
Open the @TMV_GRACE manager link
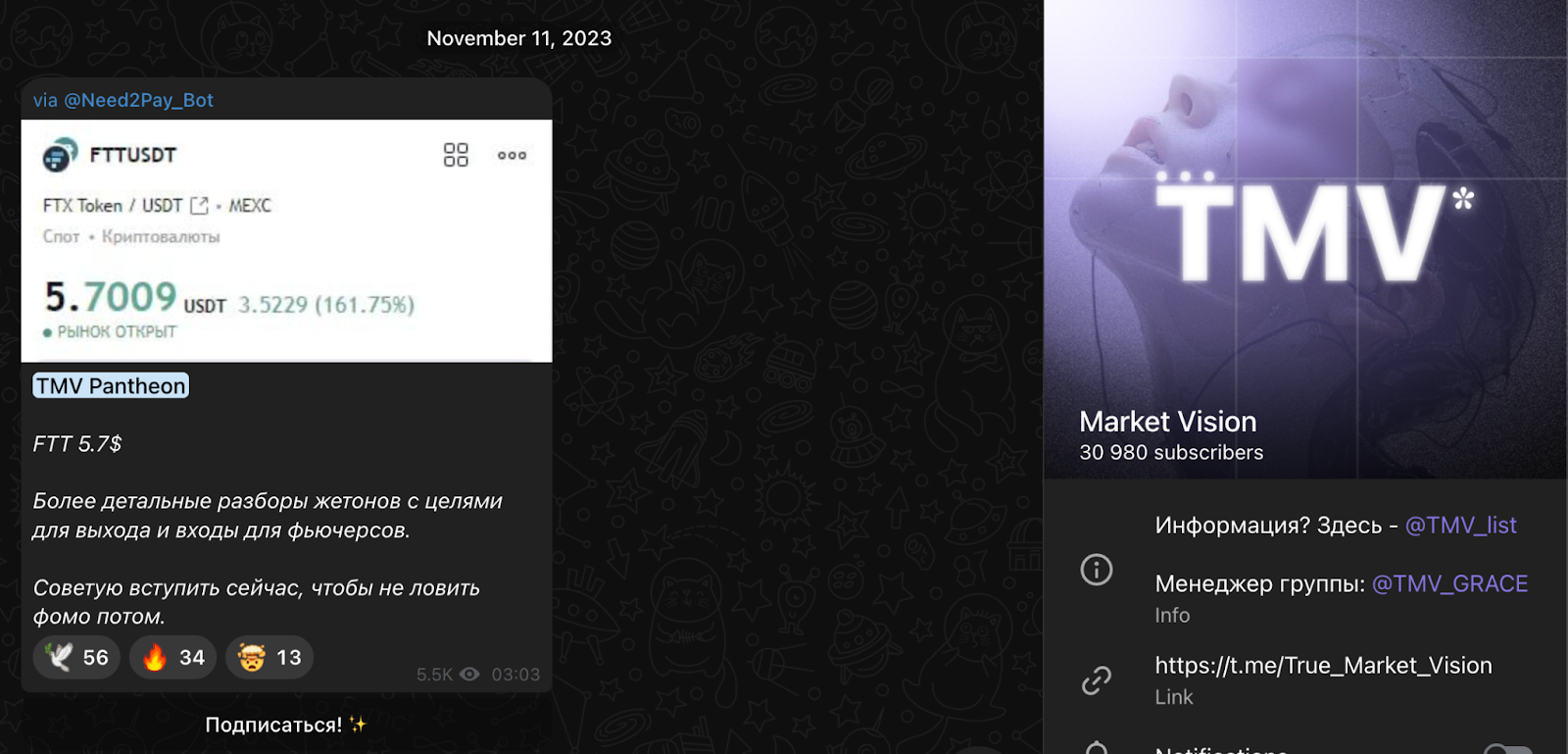pos(1450,584)
